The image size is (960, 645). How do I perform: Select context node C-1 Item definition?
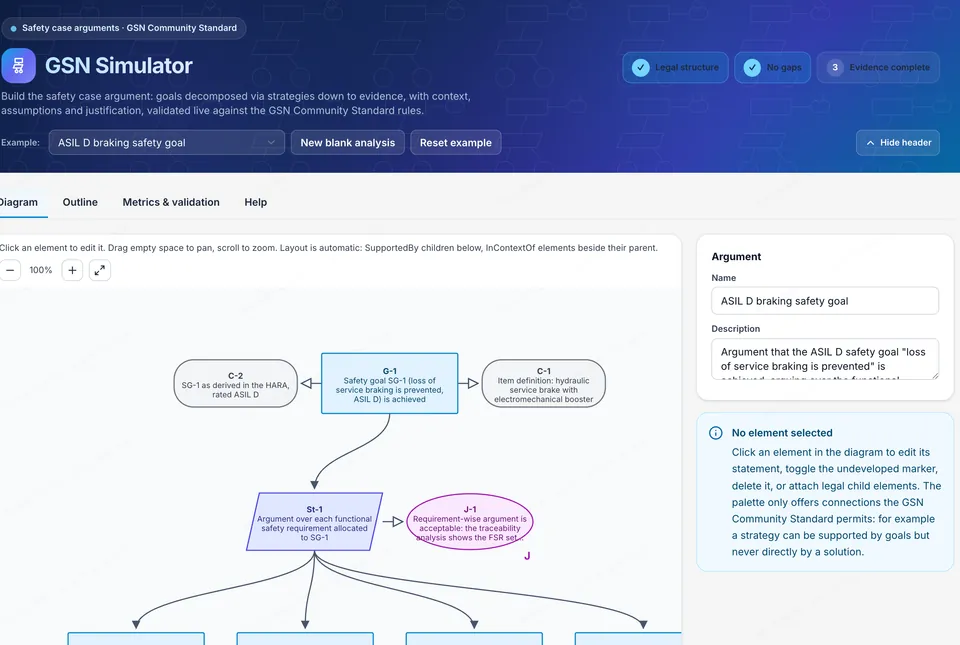point(544,384)
